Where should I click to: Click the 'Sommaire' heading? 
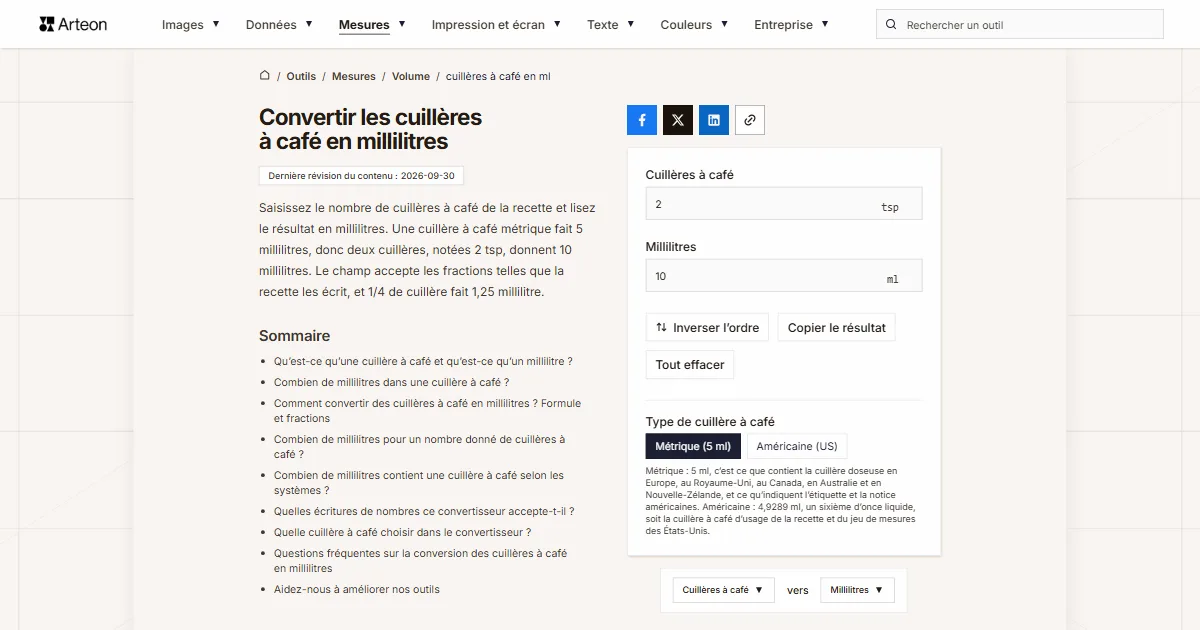pos(294,336)
